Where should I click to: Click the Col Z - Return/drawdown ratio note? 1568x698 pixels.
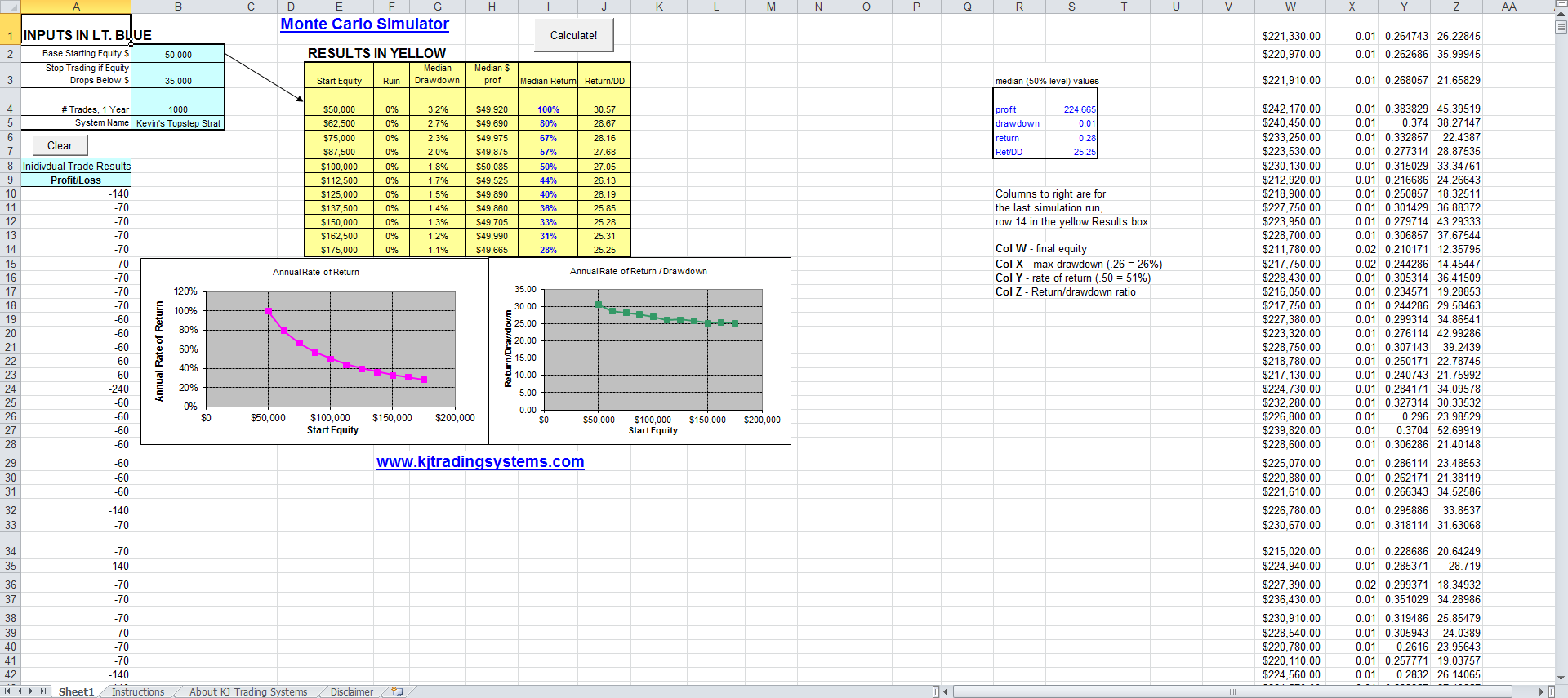[1066, 292]
